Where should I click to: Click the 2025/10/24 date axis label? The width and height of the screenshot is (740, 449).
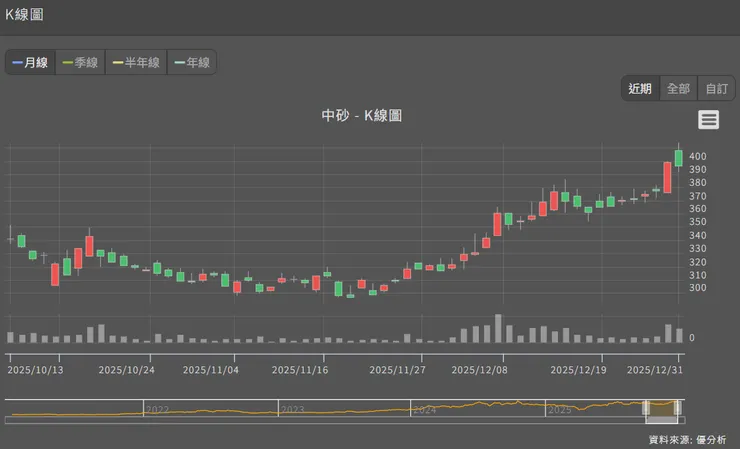click(126, 370)
